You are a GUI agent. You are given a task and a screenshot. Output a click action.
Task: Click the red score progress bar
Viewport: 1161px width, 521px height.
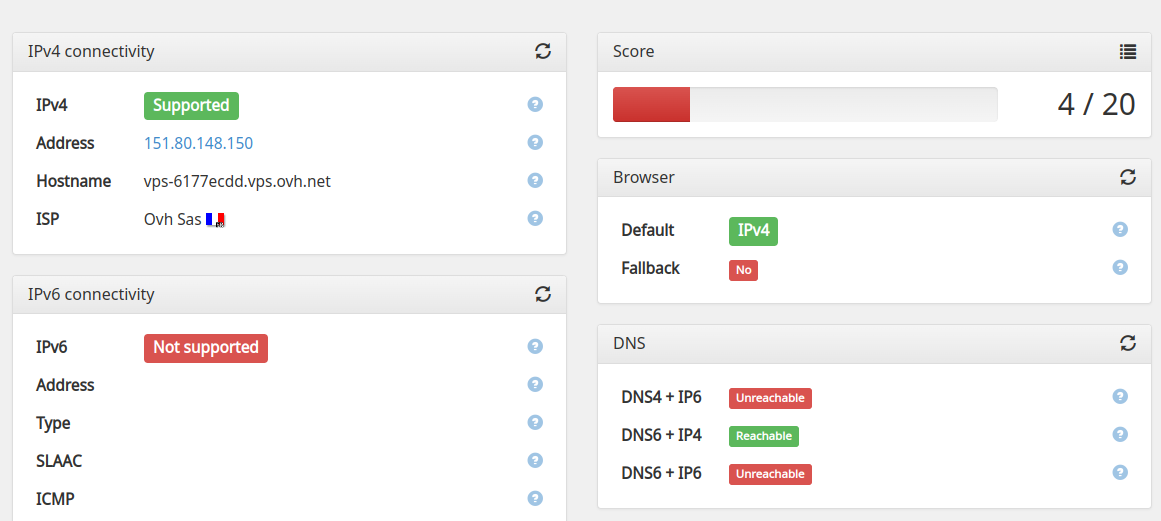(x=651, y=105)
